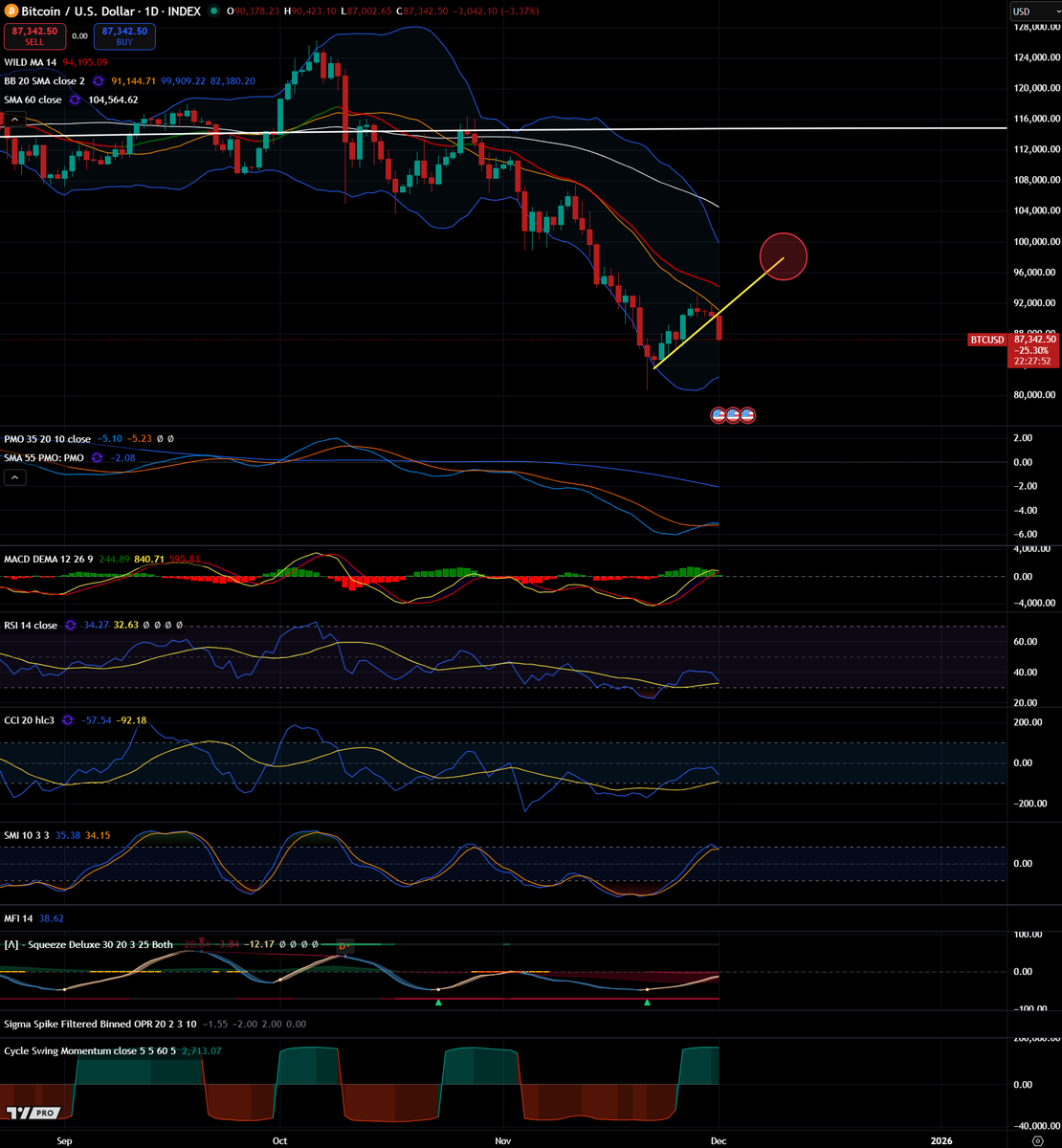1062x1148 pixels.
Task: Click the refresh icon beside CCI 20 hlc3
Action: pos(67,720)
